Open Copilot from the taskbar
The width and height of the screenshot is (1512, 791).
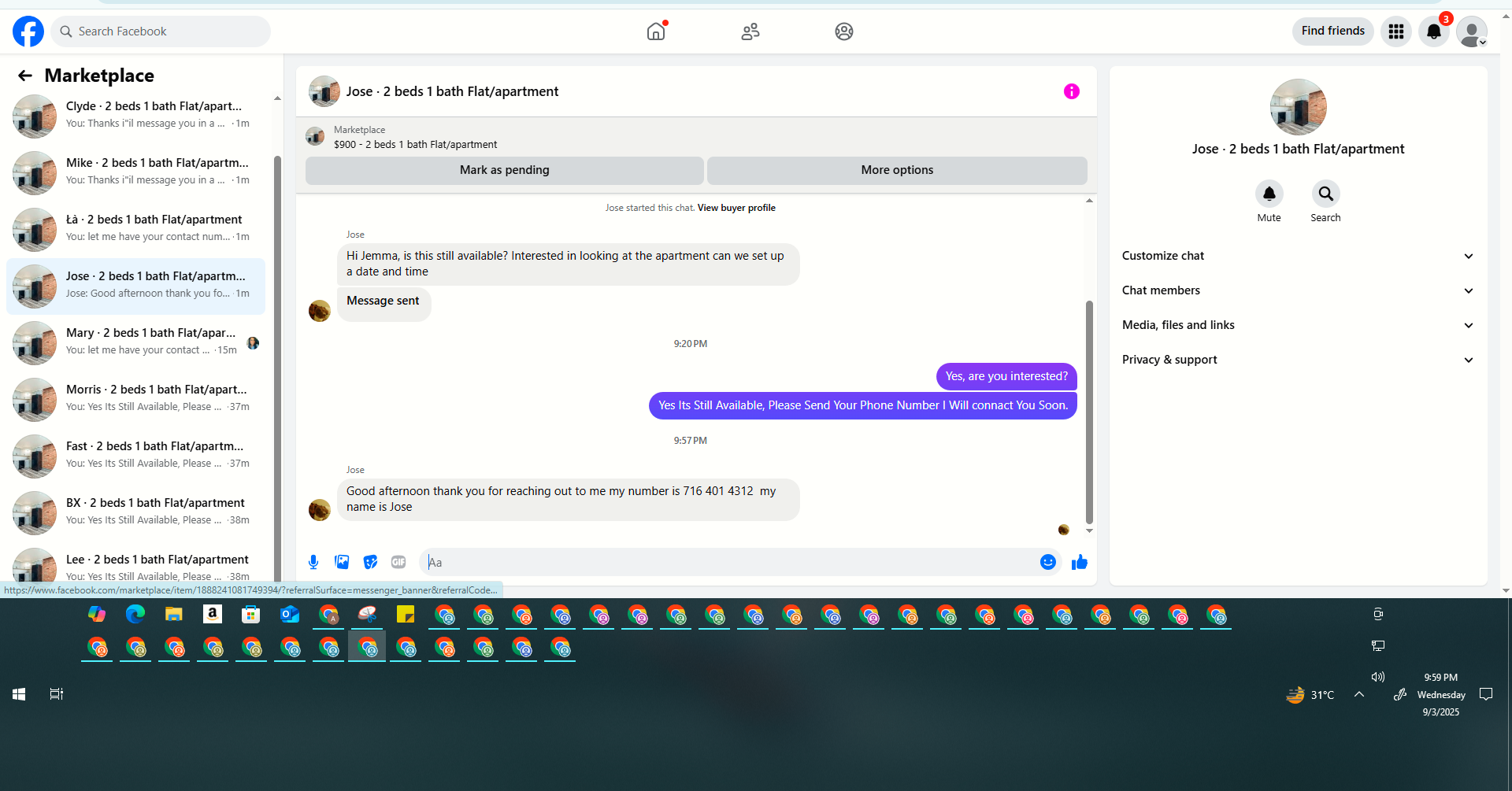point(97,615)
